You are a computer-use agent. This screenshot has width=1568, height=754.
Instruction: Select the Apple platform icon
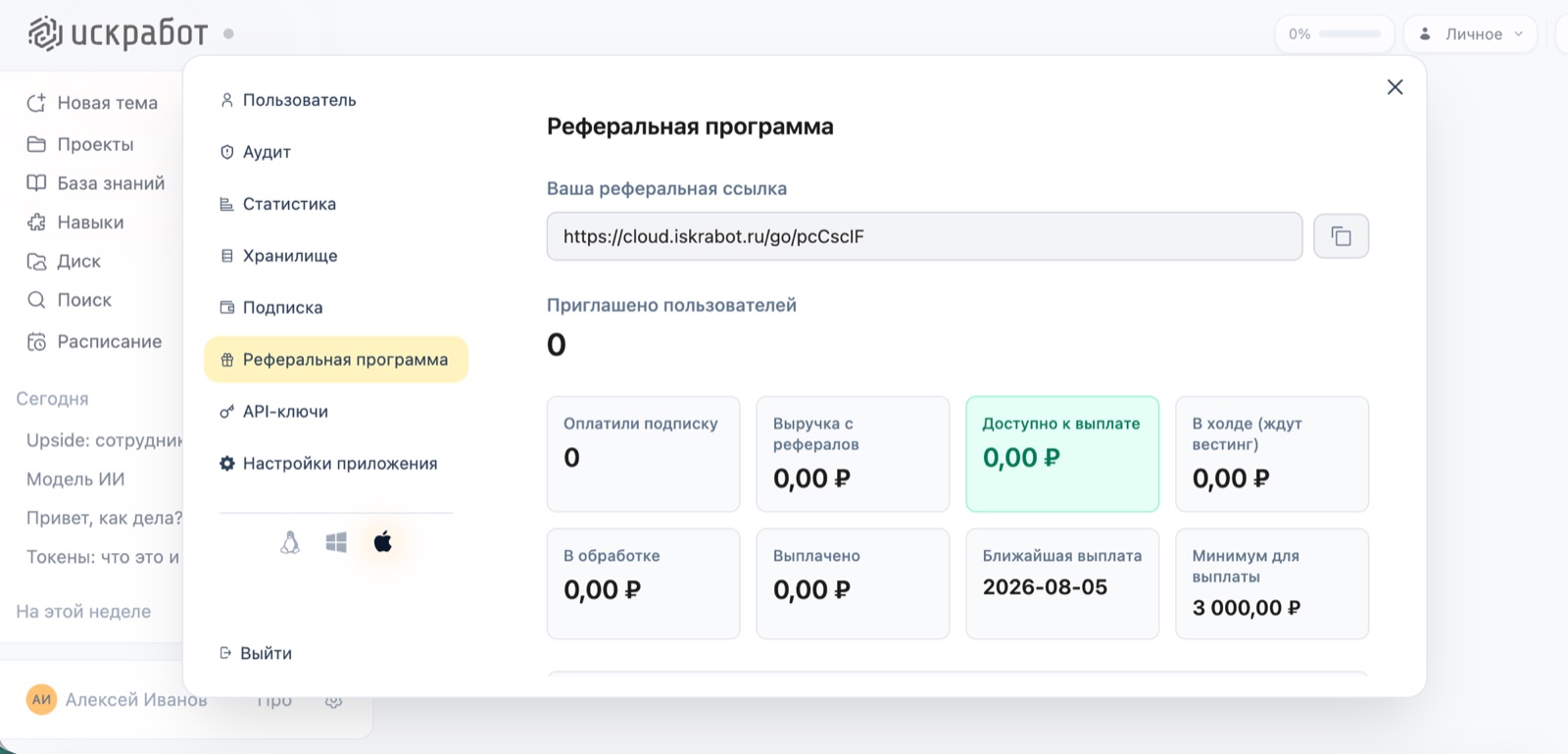tap(383, 541)
